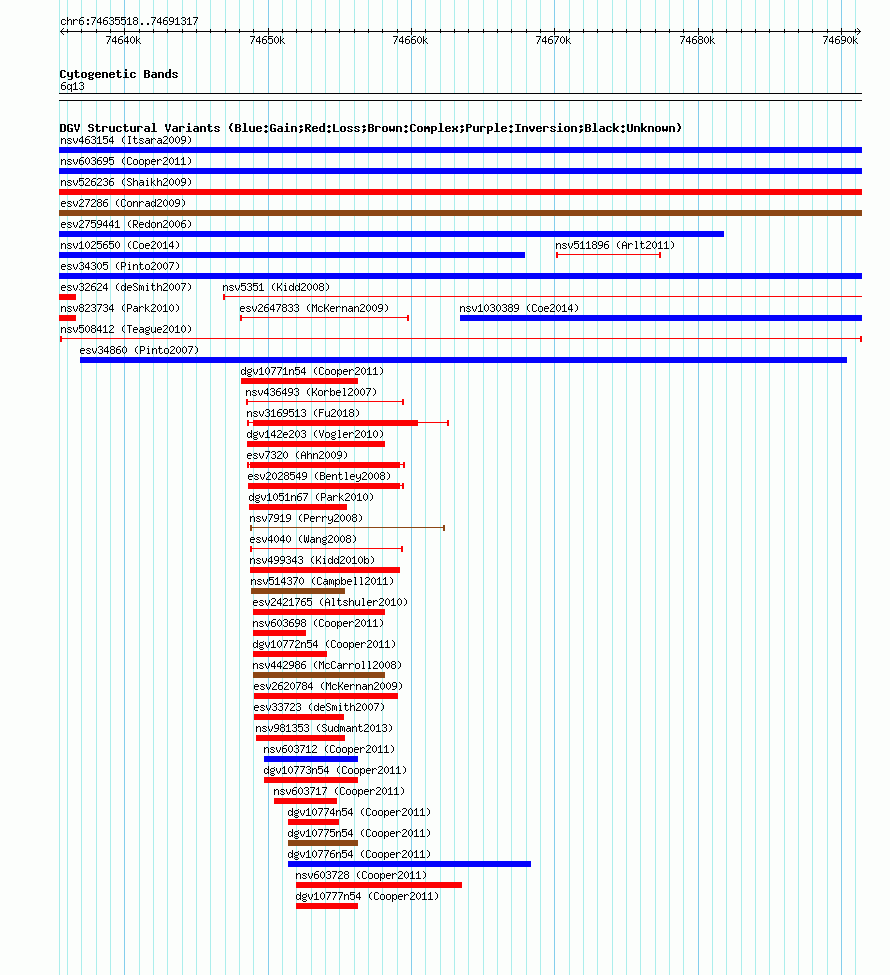
Task: Select the nsv603728 (Cooper2011) variant label
Action: (x=361, y=876)
